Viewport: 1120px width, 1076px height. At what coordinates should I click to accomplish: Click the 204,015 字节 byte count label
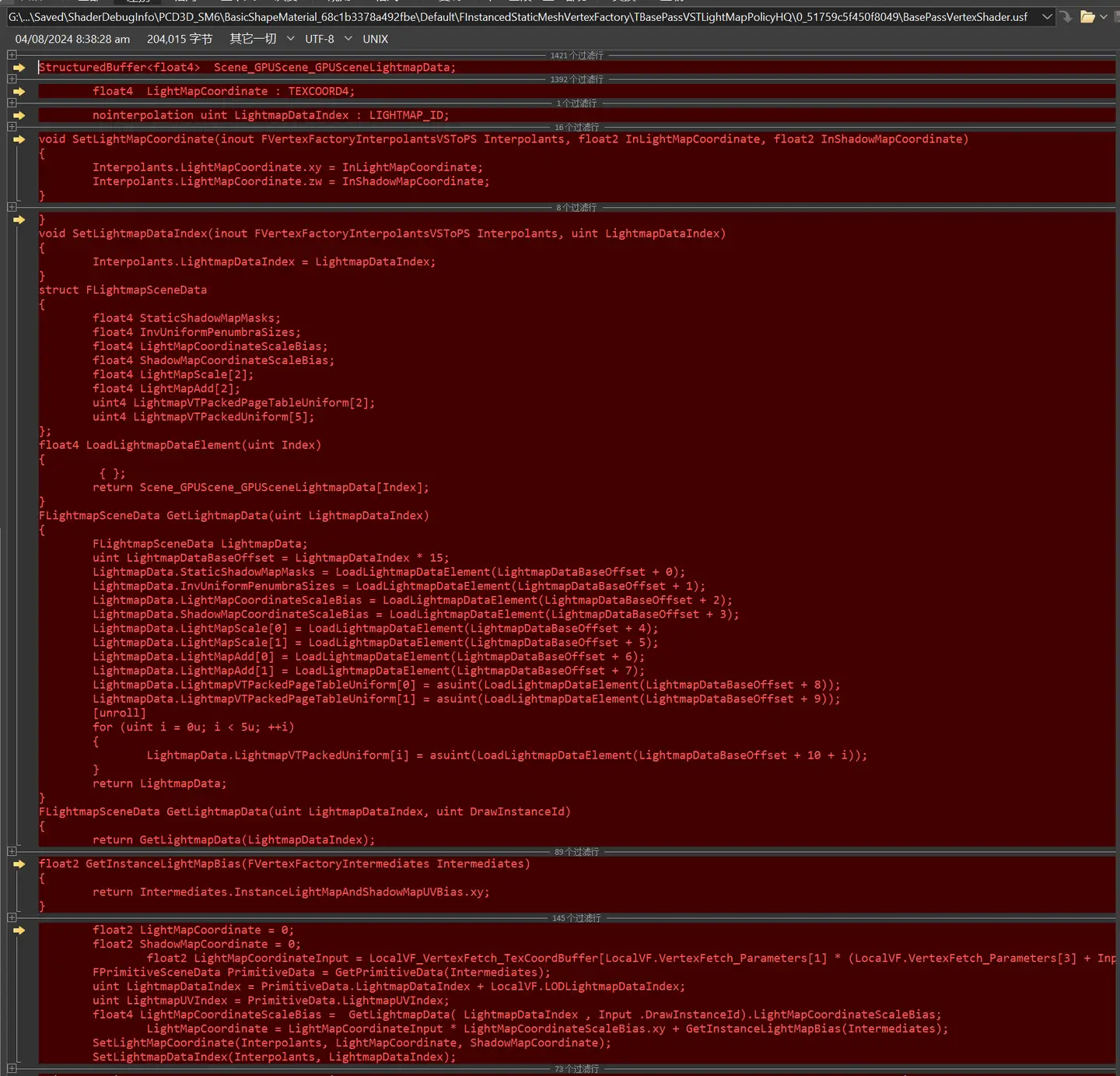tap(179, 38)
